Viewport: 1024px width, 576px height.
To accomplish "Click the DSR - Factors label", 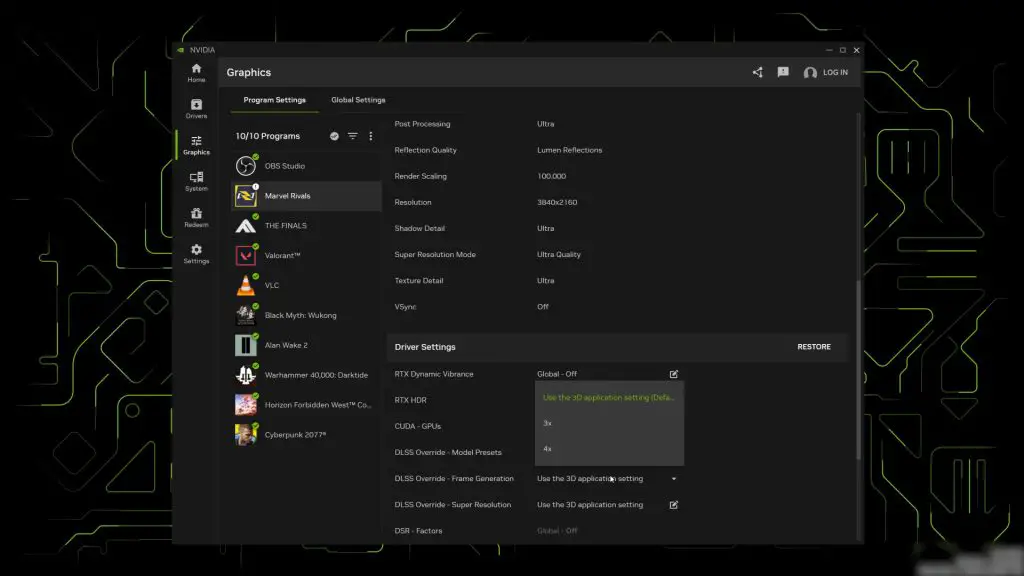I will [418, 531].
